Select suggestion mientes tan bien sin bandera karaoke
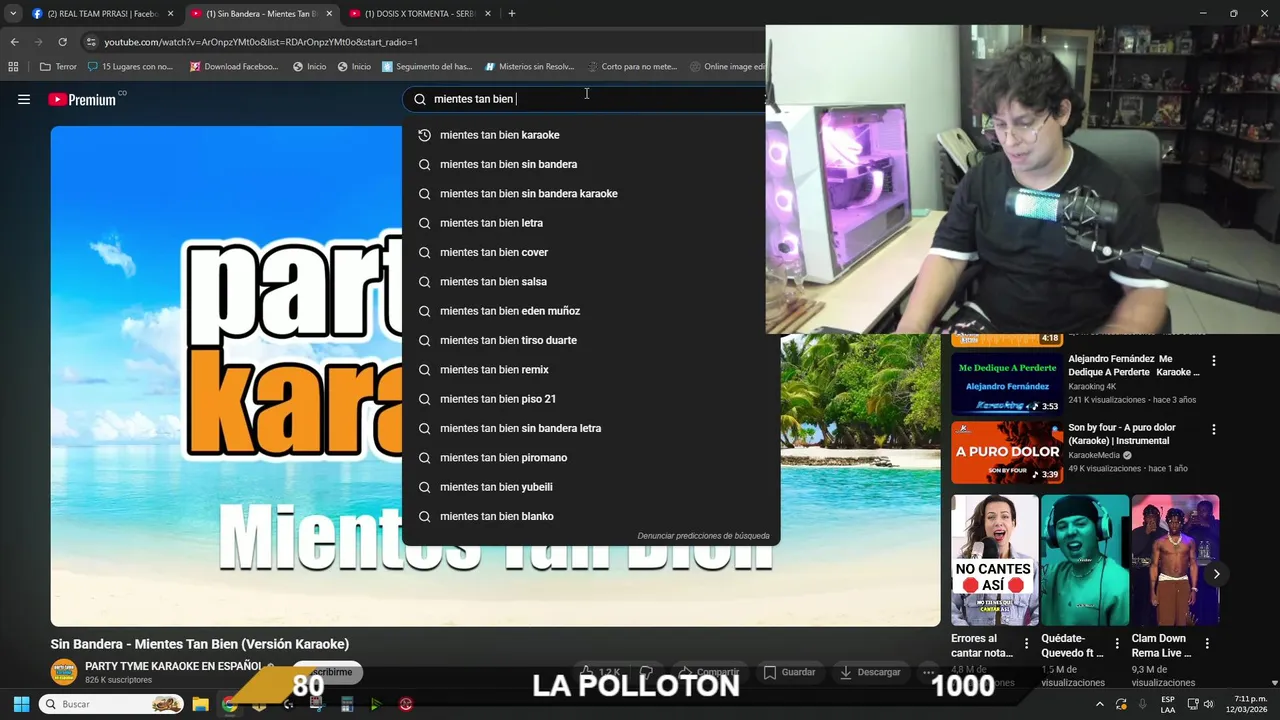 (590, 194)
